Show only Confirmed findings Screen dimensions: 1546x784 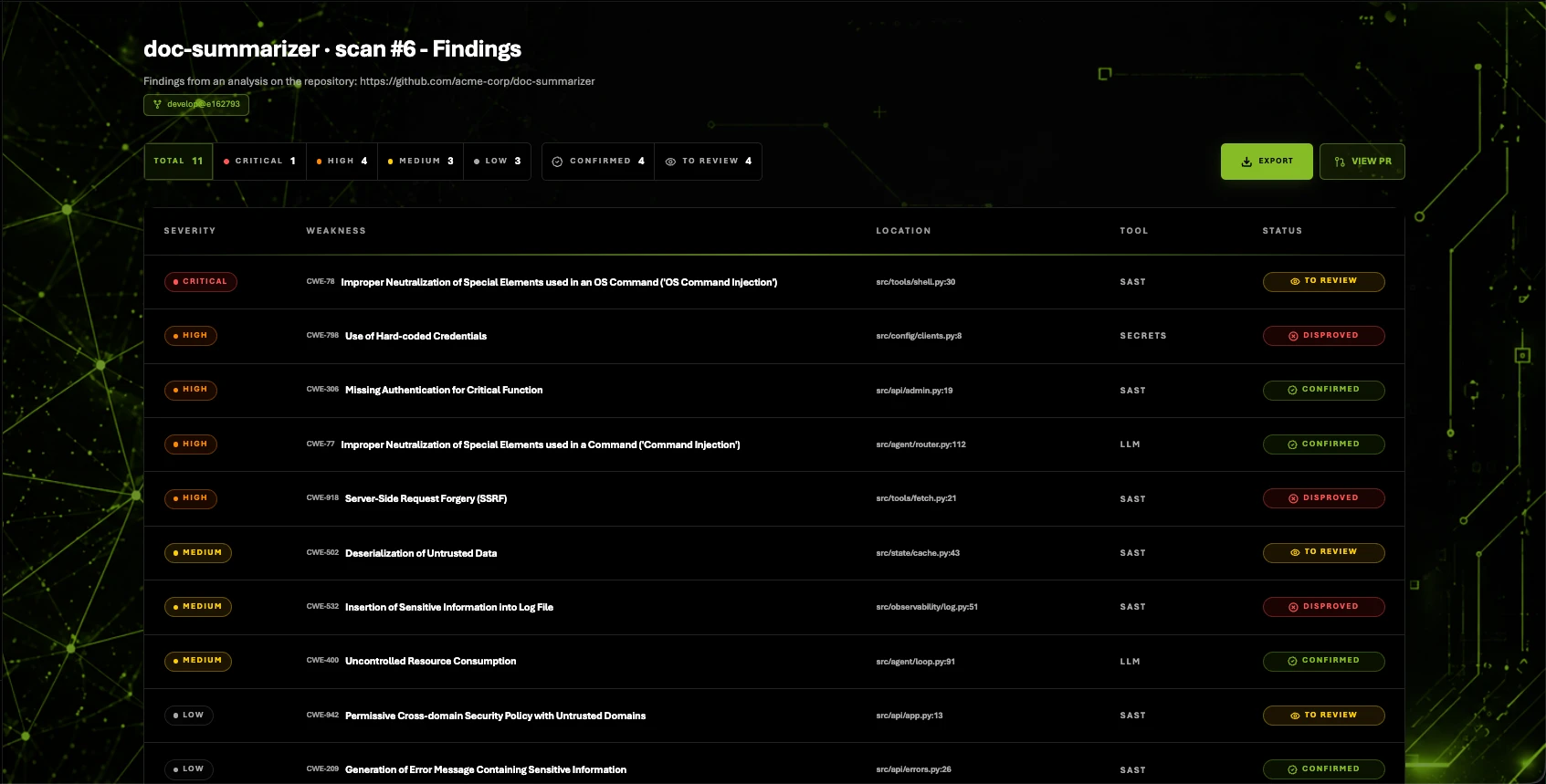pyautogui.click(x=598, y=162)
